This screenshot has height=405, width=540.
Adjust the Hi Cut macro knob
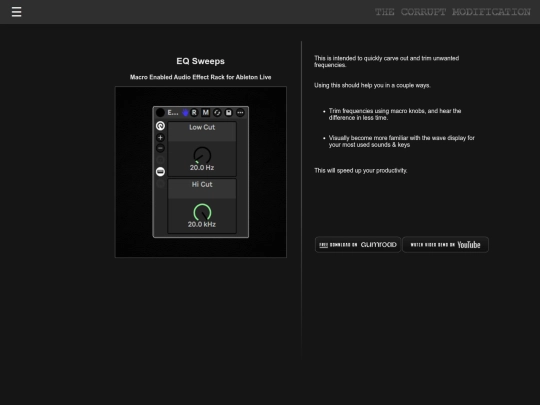pos(202,212)
